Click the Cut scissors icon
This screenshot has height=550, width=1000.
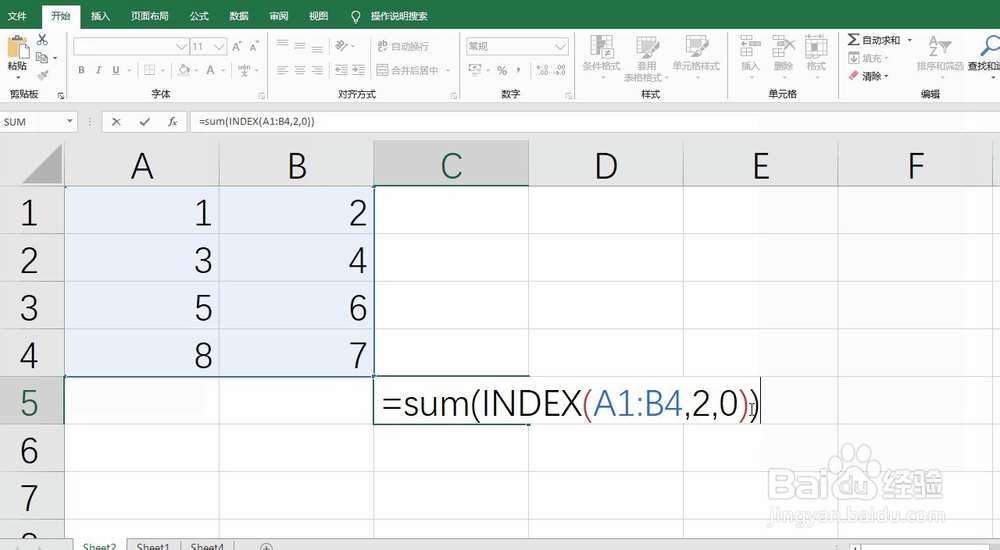[x=42, y=40]
